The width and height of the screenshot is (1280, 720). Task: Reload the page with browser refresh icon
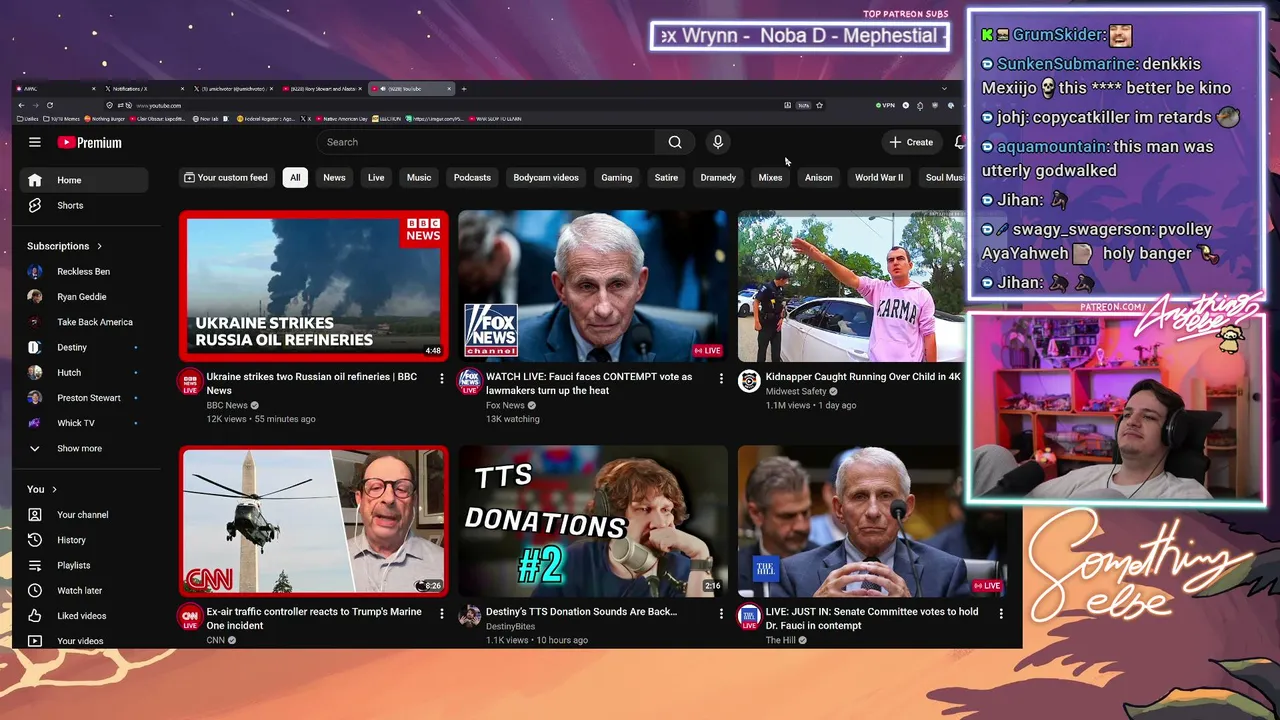pyautogui.click(x=50, y=105)
